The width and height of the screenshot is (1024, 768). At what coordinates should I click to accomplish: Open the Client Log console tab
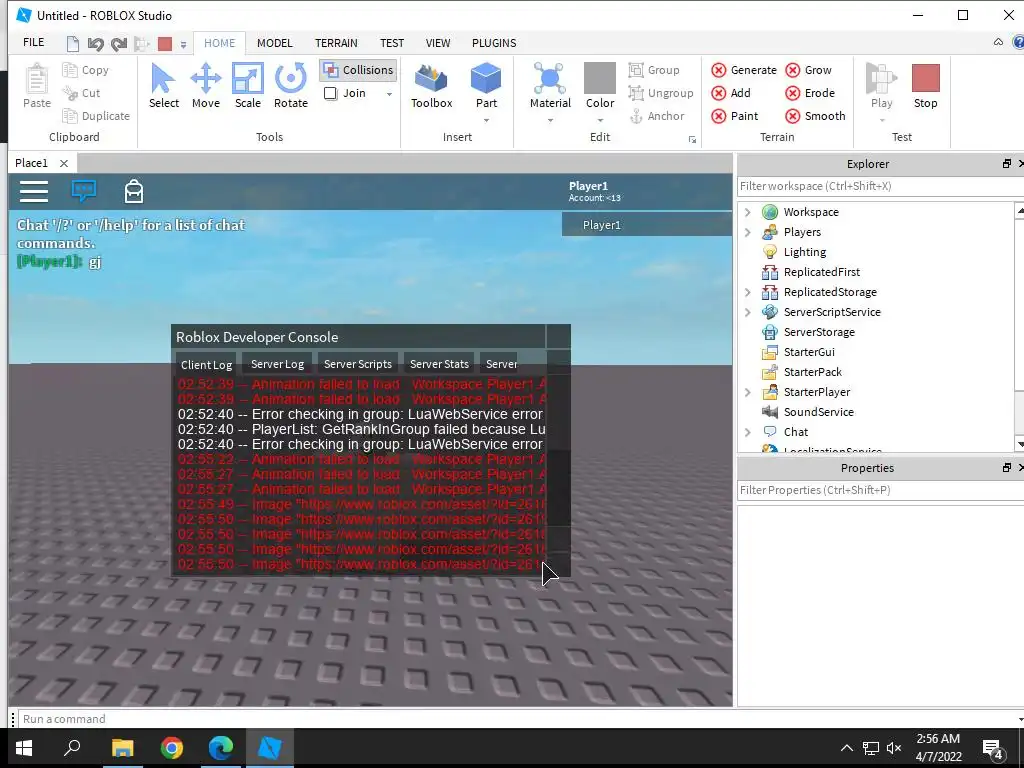(x=206, y=364)
